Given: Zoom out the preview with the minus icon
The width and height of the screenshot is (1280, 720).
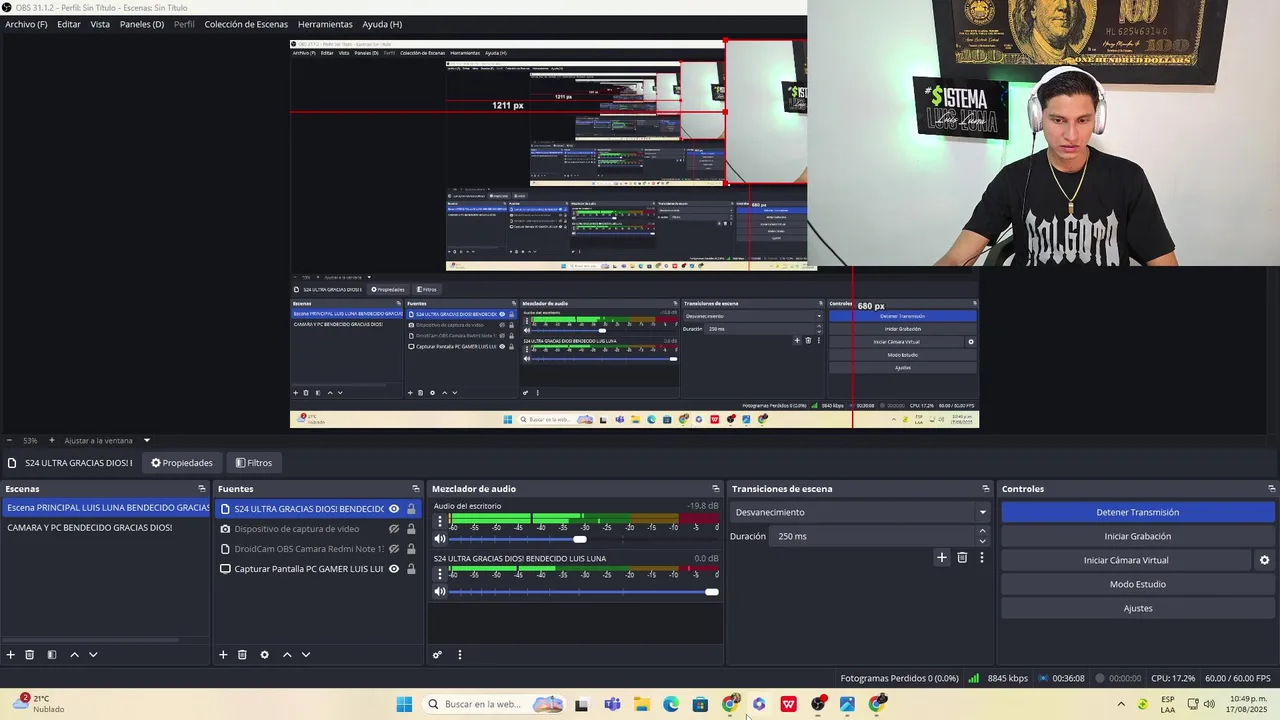Looking at the screenshot, I should click(x=9, y=441).
